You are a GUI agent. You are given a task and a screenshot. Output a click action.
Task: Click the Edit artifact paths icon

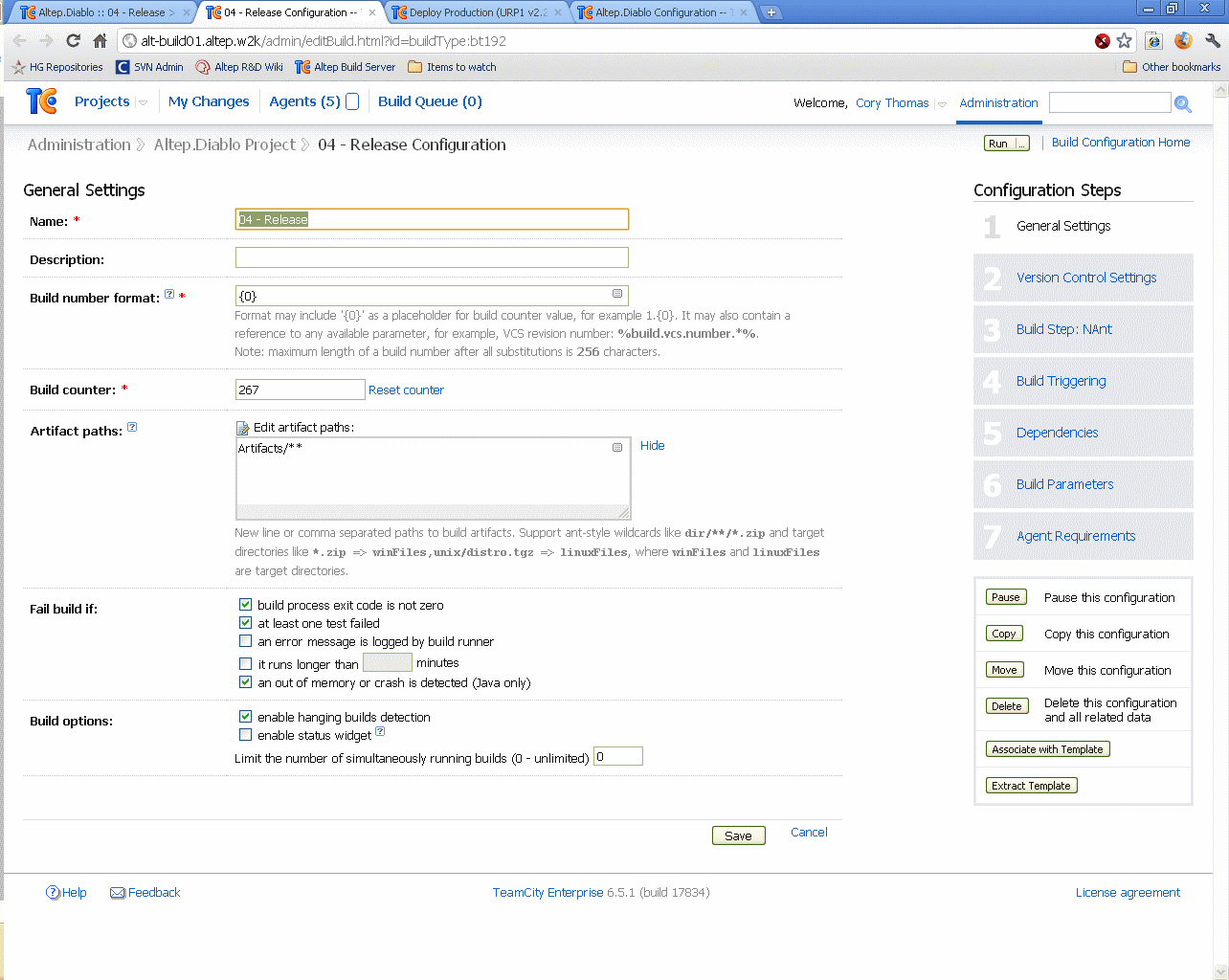(242, 428)
